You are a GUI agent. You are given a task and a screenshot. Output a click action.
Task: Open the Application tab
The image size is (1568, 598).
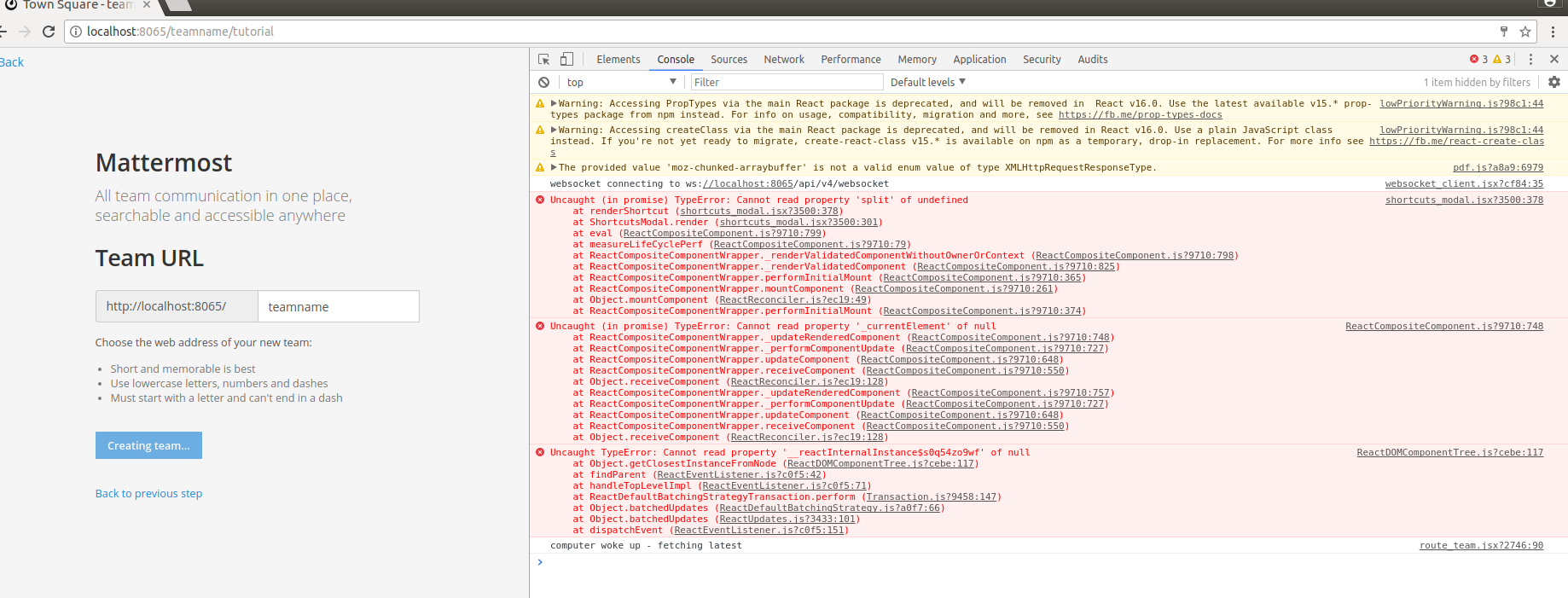[x=979, y=59]
